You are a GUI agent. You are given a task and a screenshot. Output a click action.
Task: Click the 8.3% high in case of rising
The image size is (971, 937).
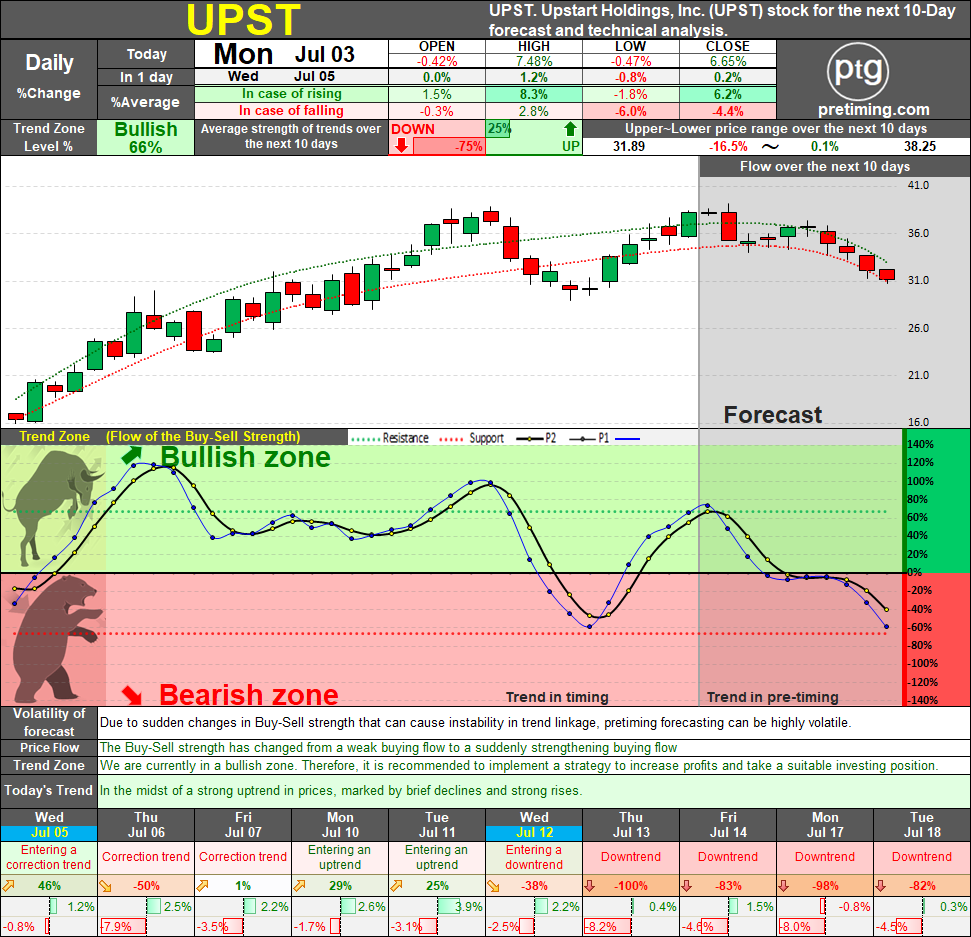[x=534, y=94]
